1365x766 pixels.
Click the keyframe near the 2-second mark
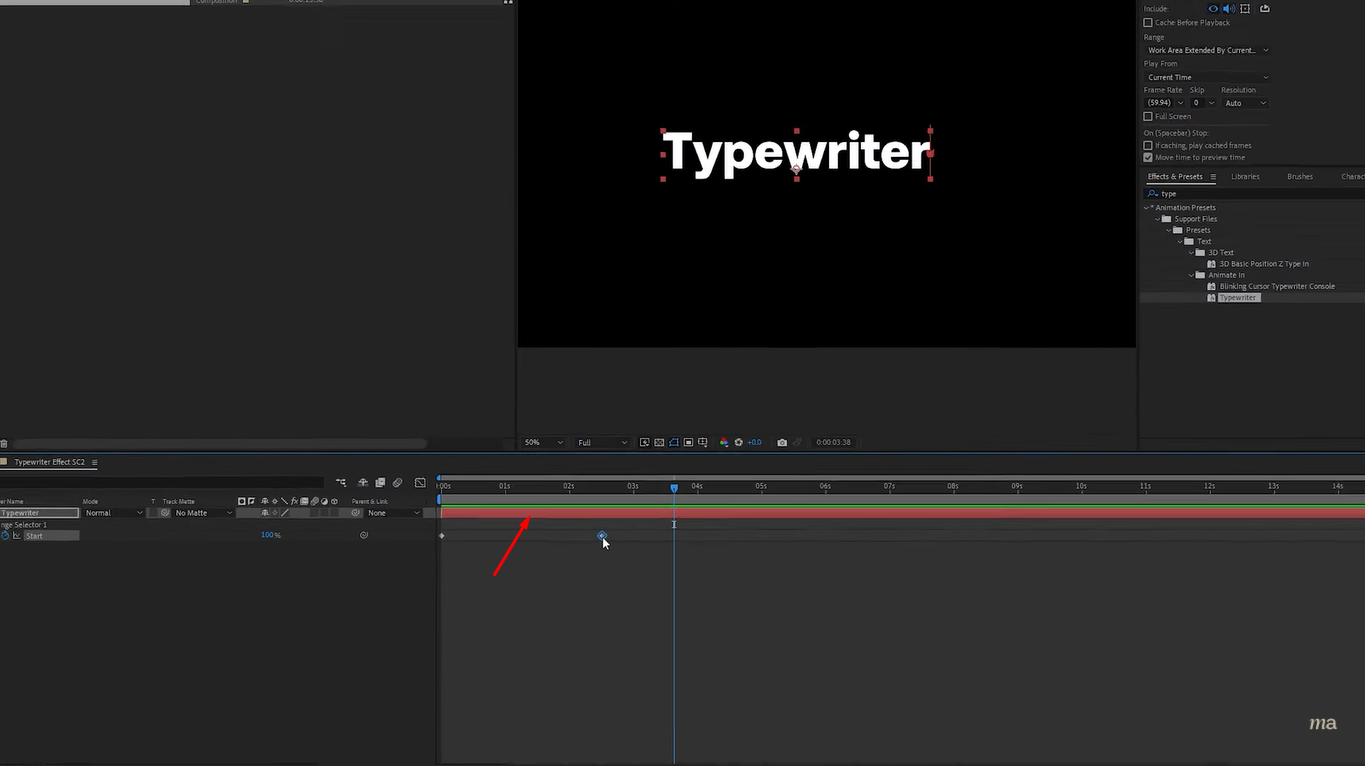coord(602,536)
